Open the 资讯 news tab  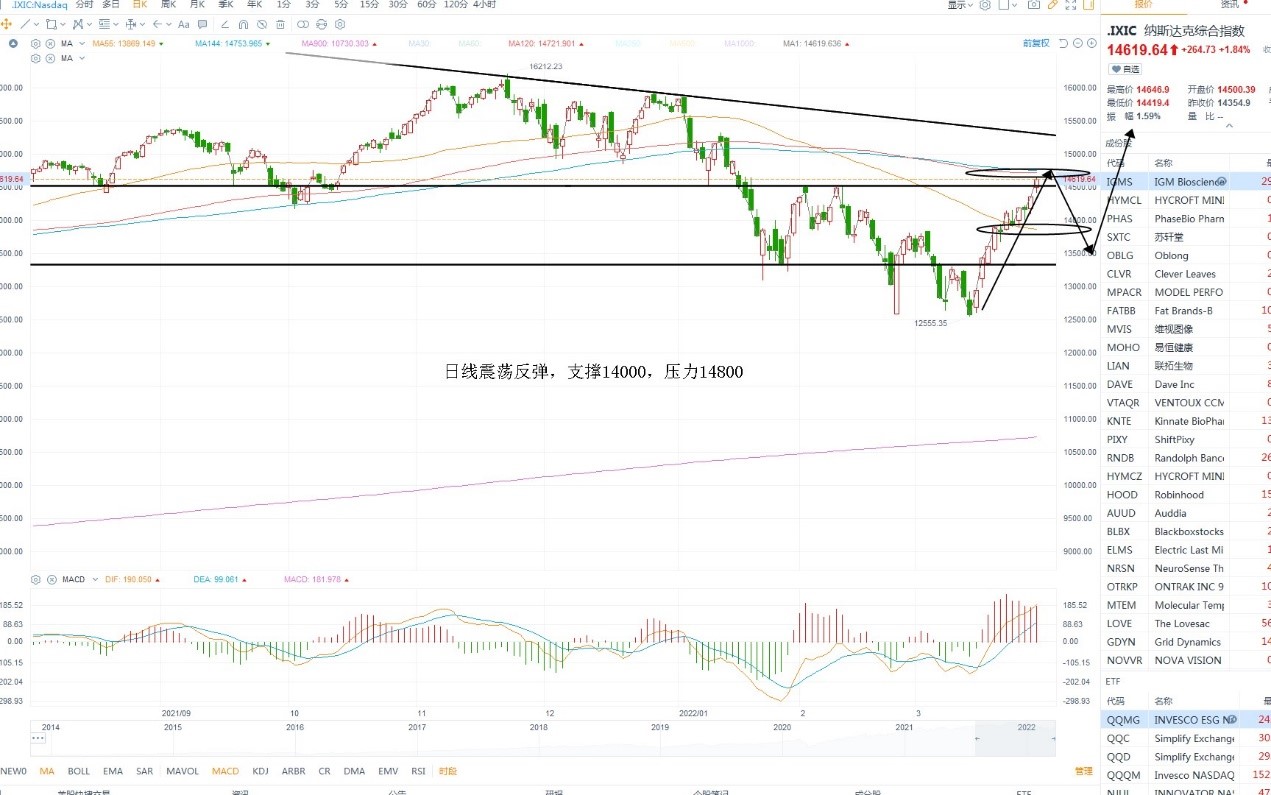(1232, 5)
